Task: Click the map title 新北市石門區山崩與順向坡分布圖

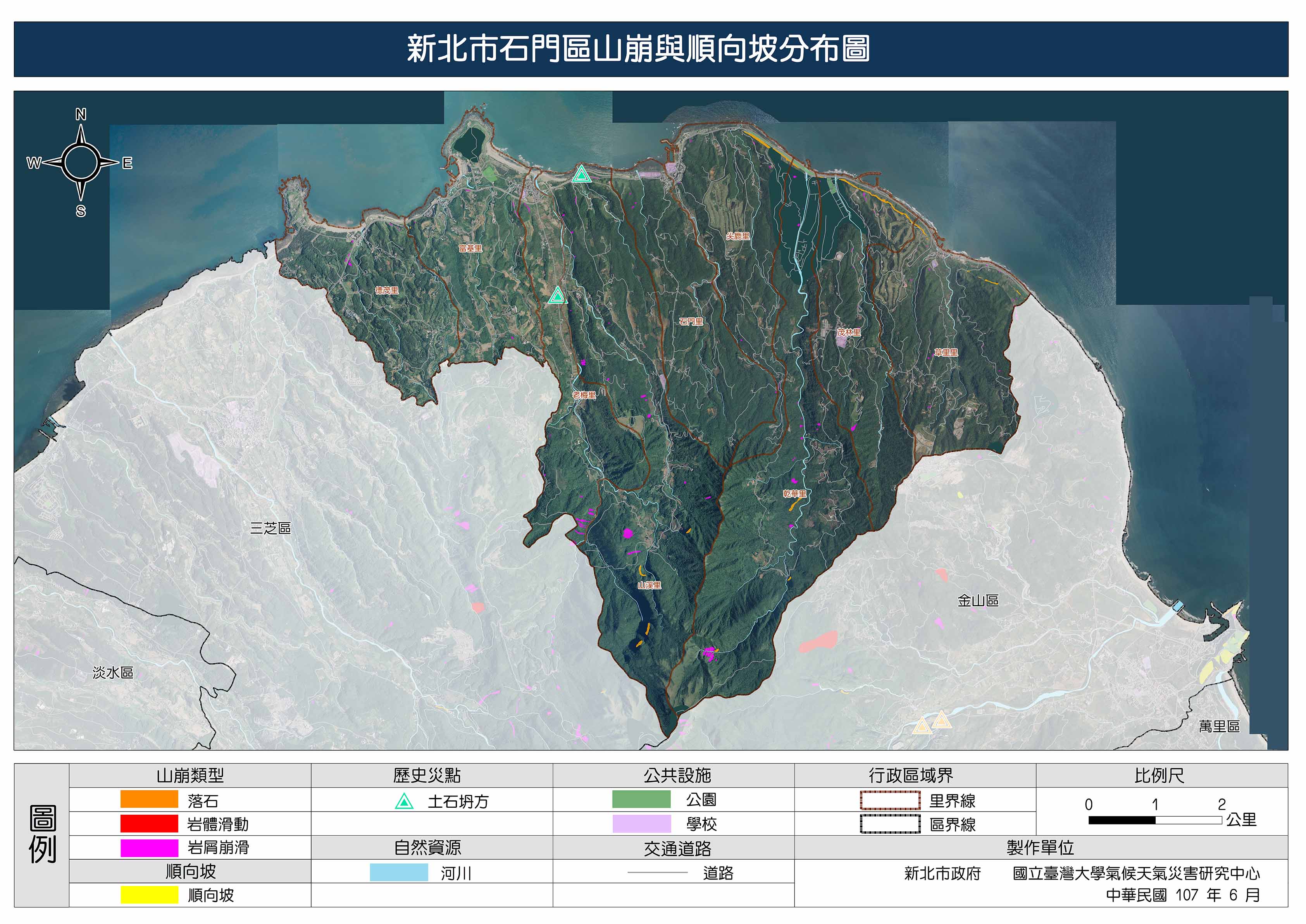Action: coord(638,48)
